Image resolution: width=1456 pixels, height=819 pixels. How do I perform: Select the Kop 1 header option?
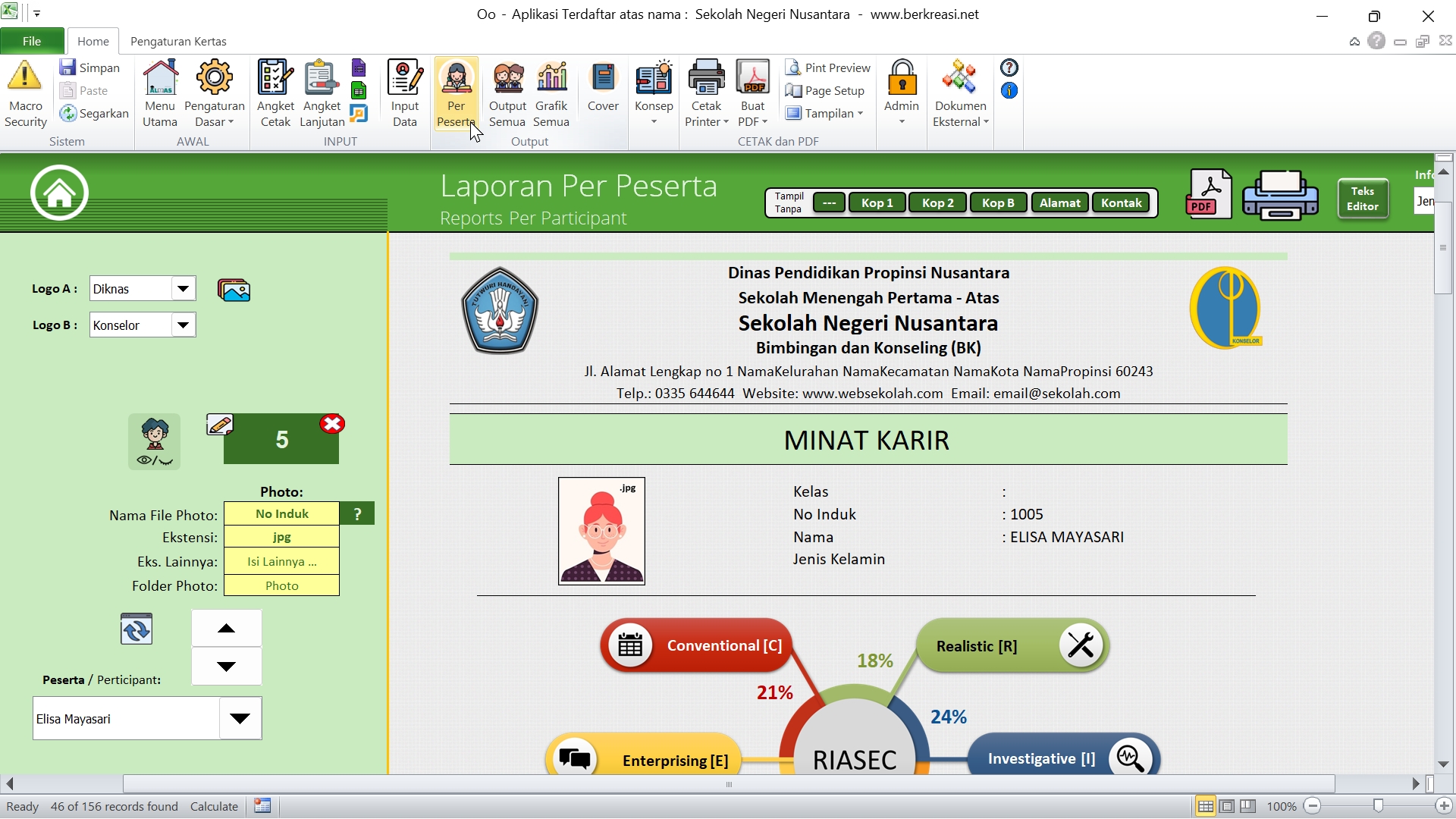point(877,202)
